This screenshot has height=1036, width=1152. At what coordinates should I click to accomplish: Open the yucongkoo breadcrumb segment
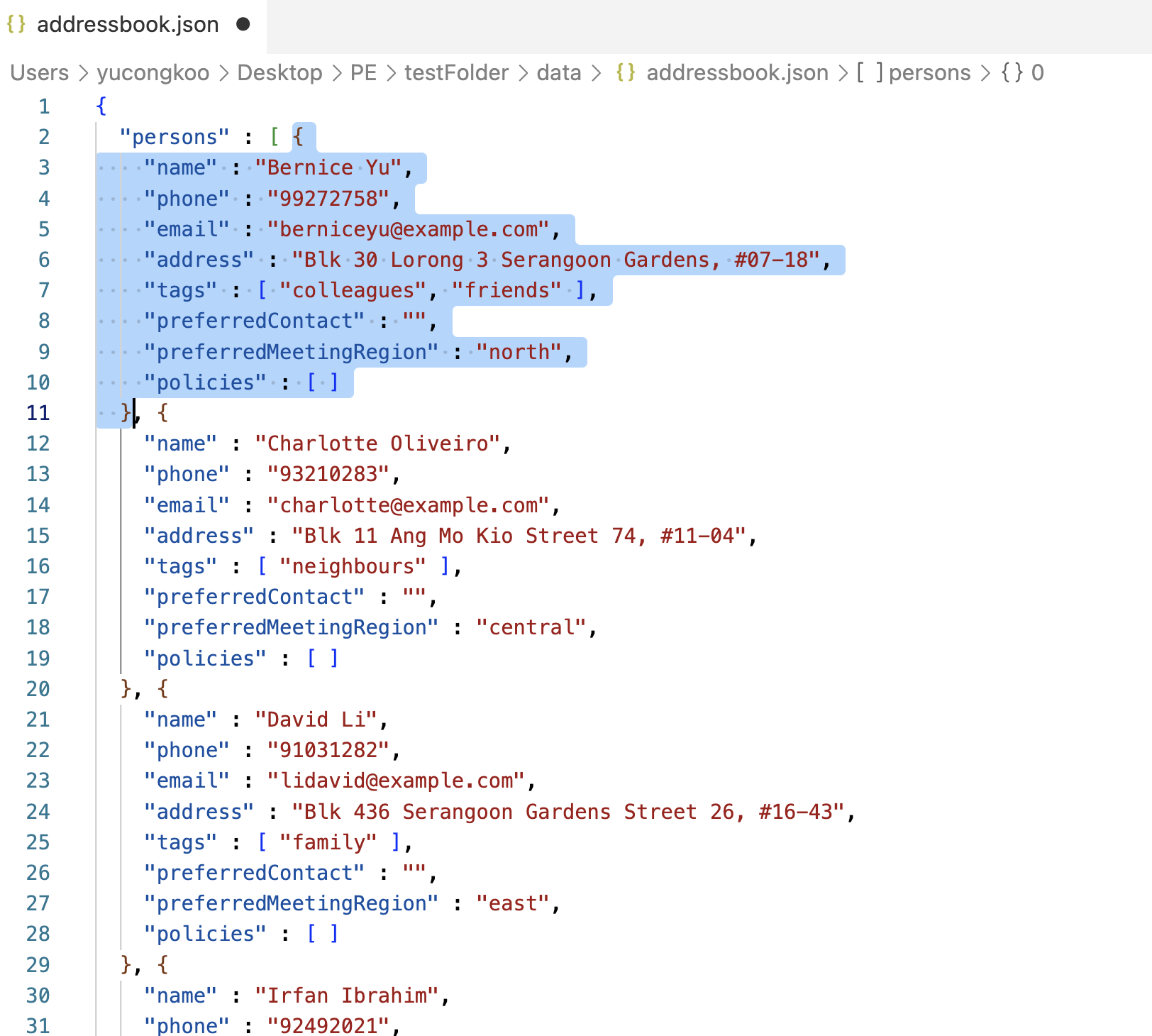tap(153, 73)
